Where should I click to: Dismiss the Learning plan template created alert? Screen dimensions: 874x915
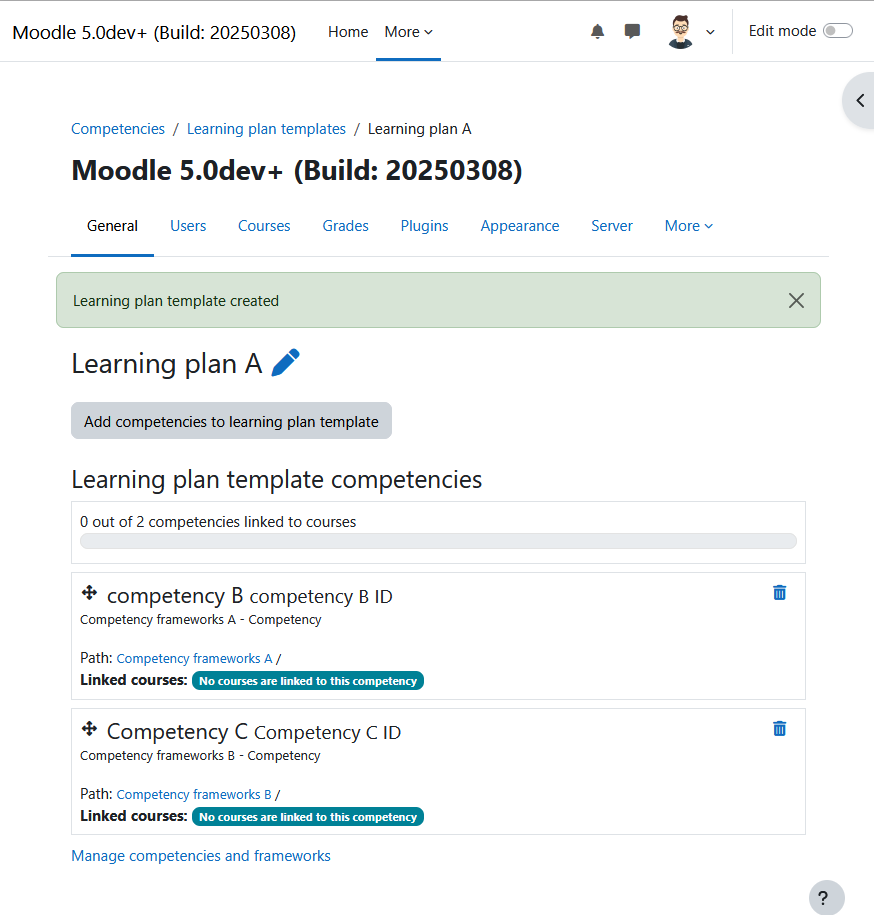coord(796,301)
